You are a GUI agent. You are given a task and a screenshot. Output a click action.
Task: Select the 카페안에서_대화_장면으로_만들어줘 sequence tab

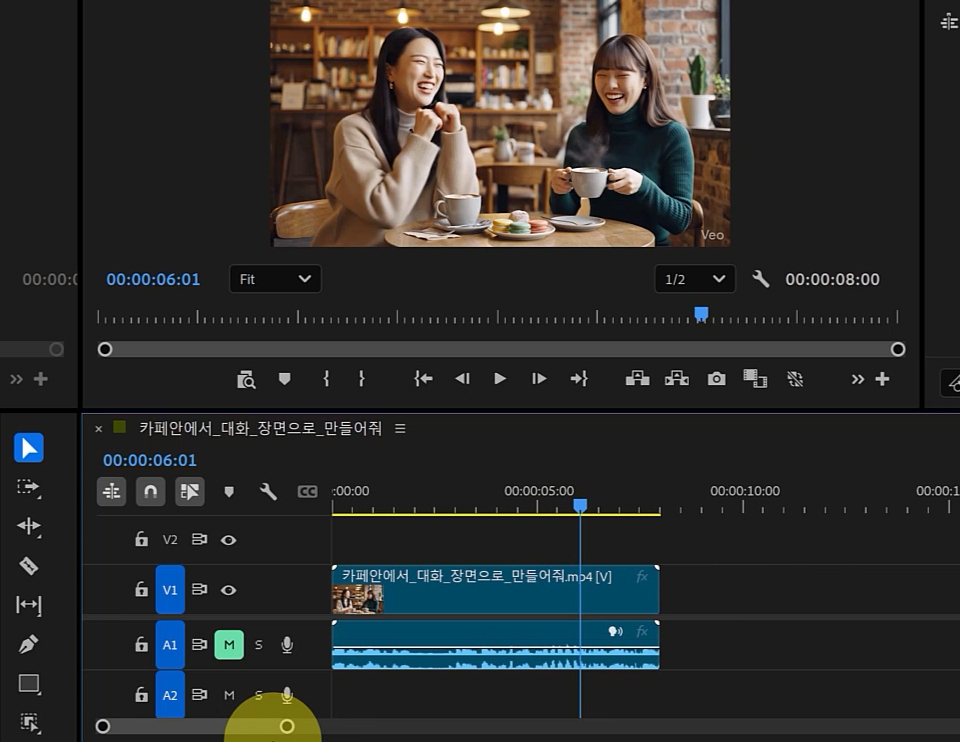(x=260, y=428)
